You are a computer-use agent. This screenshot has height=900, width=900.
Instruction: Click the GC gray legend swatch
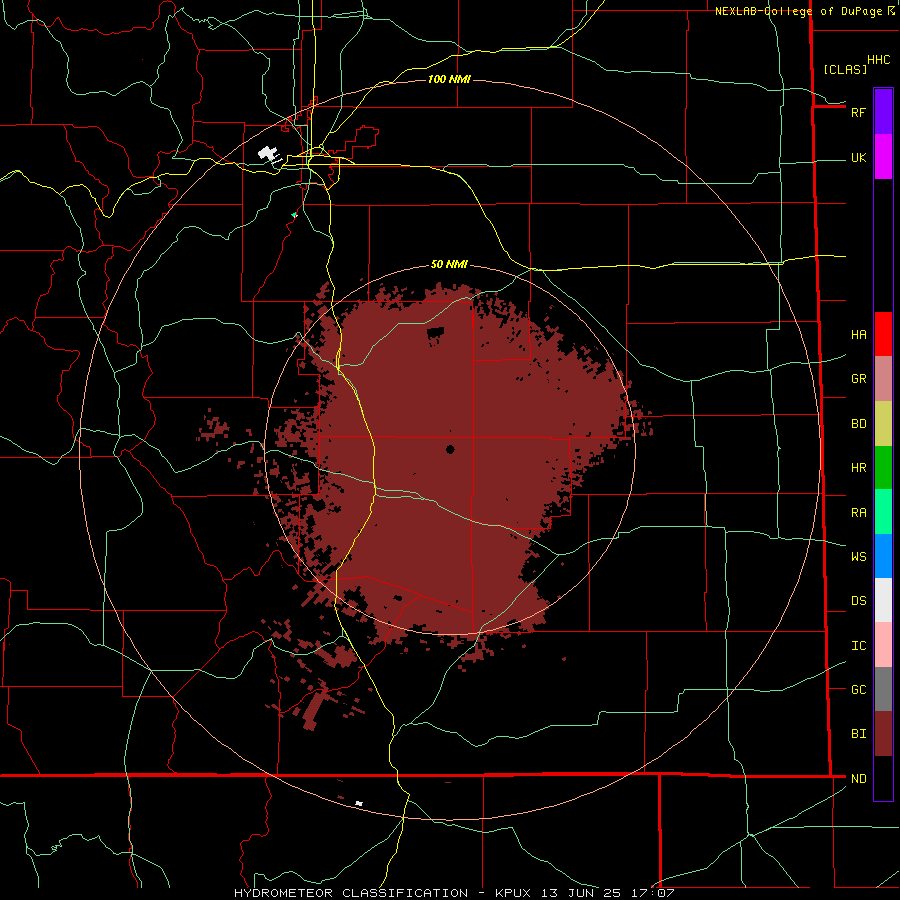(883, 689)
